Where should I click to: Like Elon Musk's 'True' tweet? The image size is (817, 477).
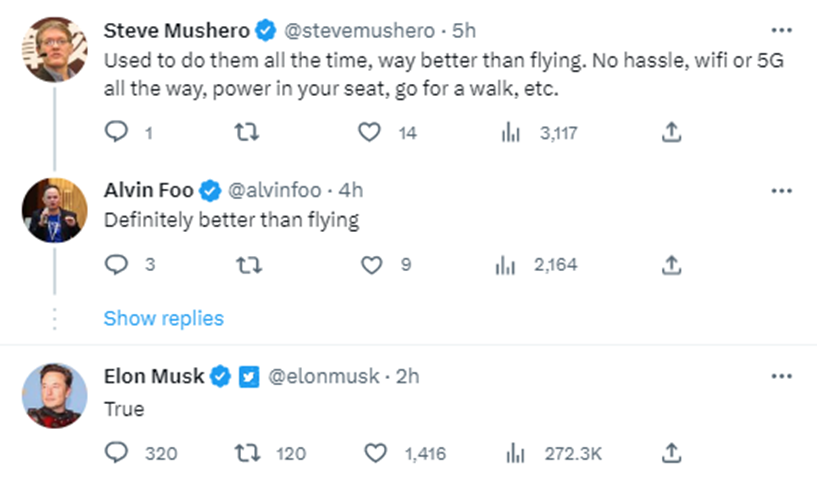[375, 453]
